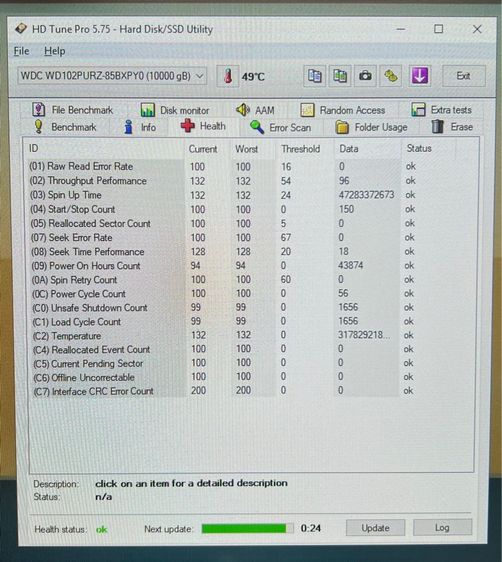
Task: Click the Log button
Action: pyautogui.click(x=442, y=528)
